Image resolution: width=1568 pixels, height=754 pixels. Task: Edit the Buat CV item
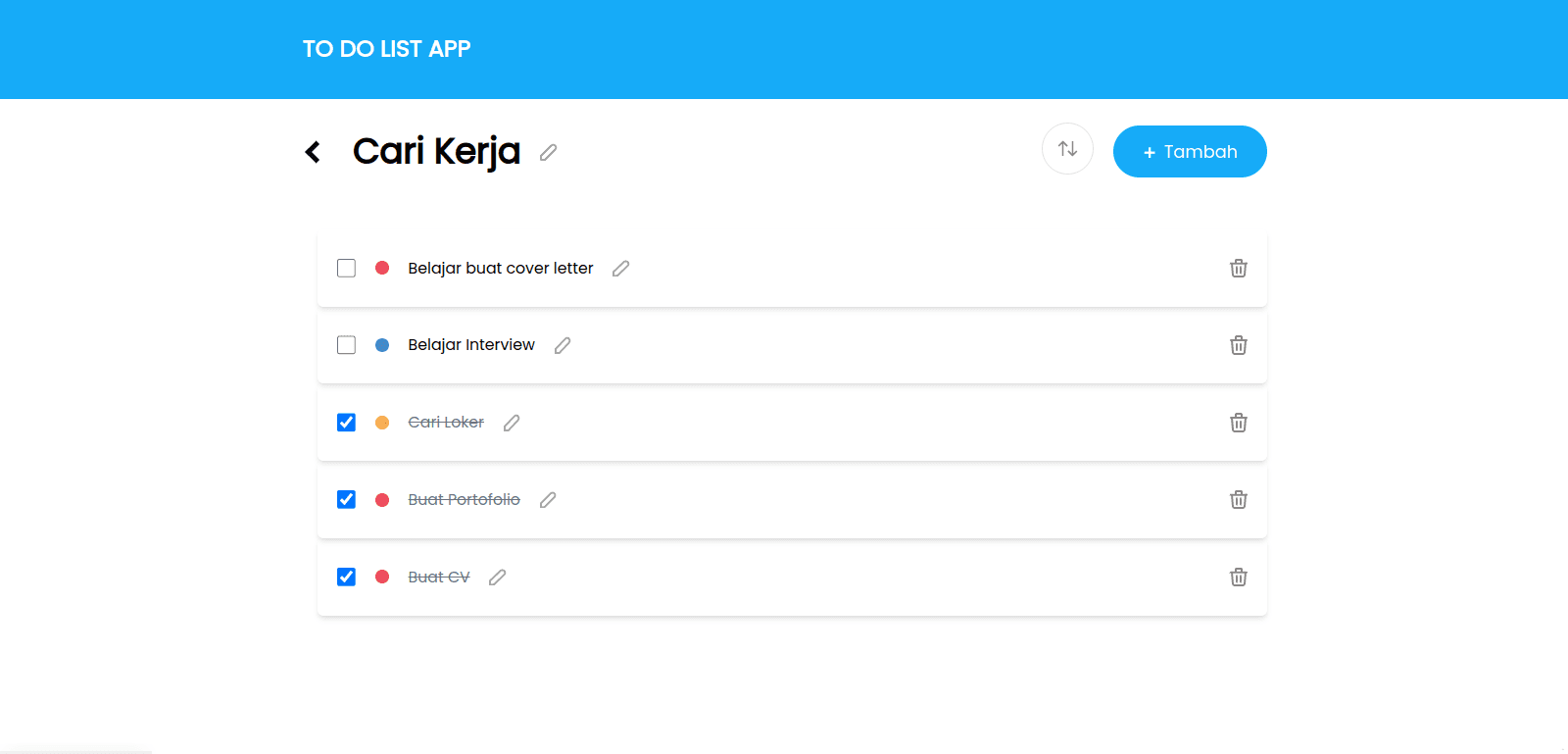click(498, 578)
